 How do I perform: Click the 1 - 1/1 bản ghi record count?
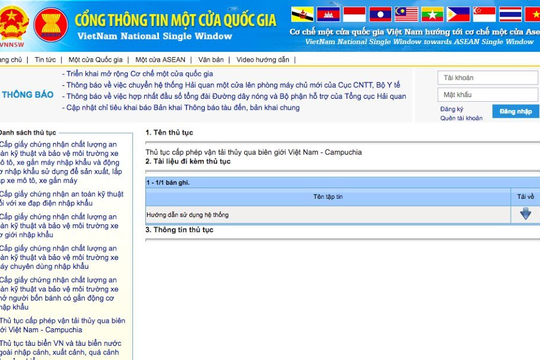(x=168, y=183)
